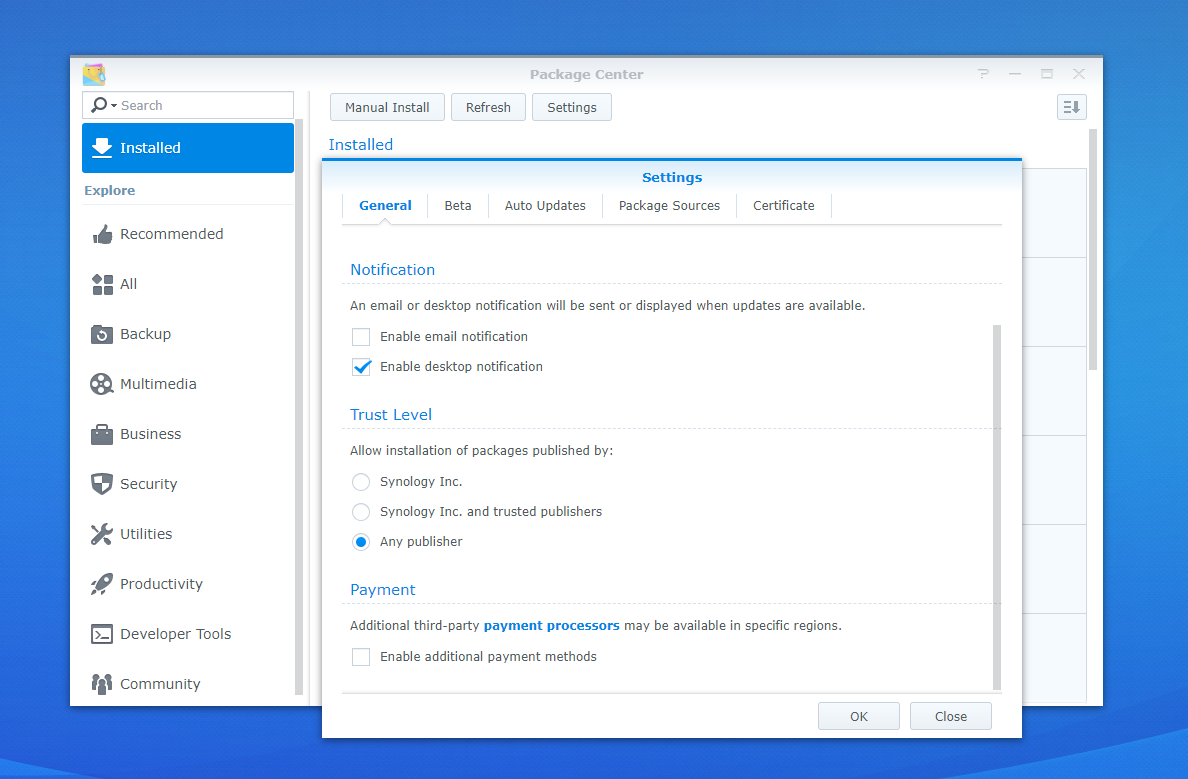Image resolution: width=1188 pixels, height=779 pixels.
Task: Select the Security shield icon
Action: click(102, 484)
